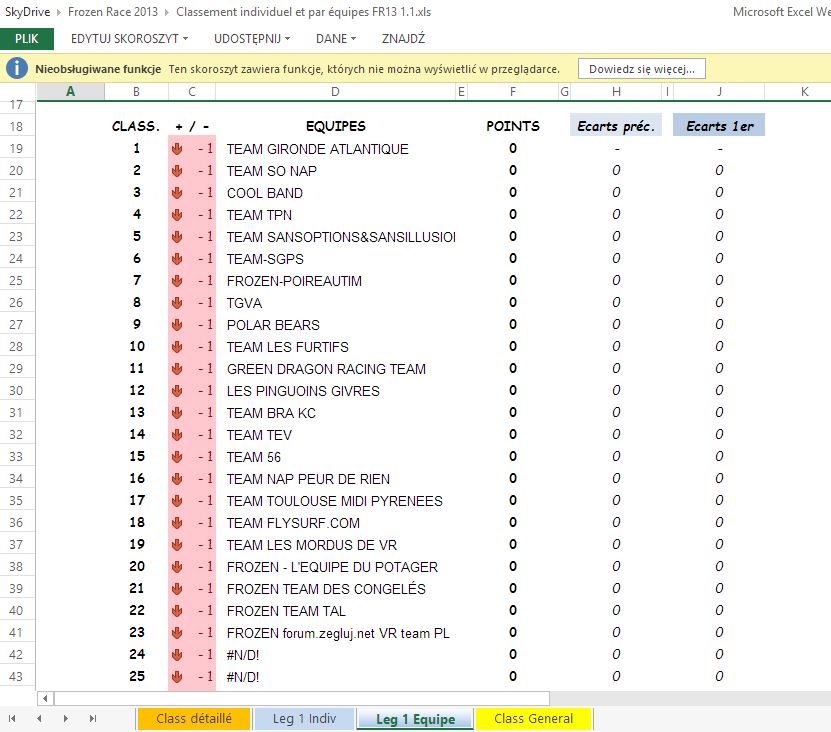This screenshot has height=732, width=831.
Task: Select cell TEAM TEV
Action: click(x=335, y=435)
